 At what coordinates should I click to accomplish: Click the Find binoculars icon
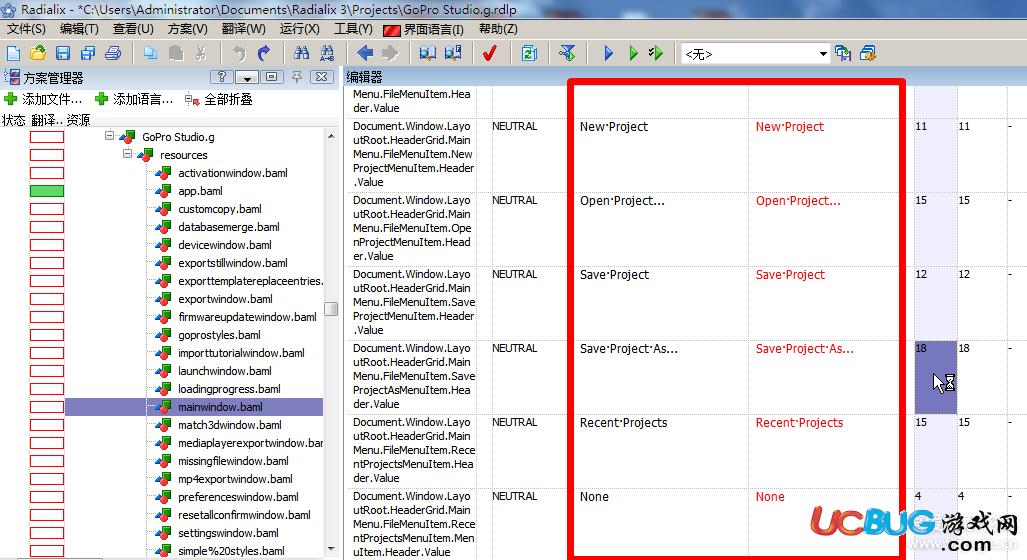(x=301, y=54)
